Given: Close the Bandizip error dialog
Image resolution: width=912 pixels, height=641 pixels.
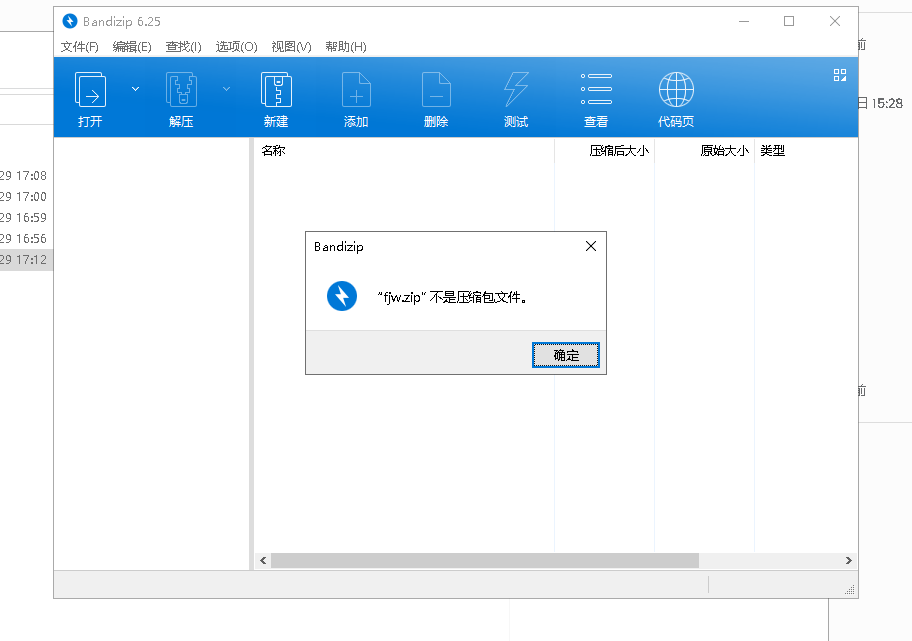Looking at the screenshot, I should pyautogui.click(x=591, y=247).
